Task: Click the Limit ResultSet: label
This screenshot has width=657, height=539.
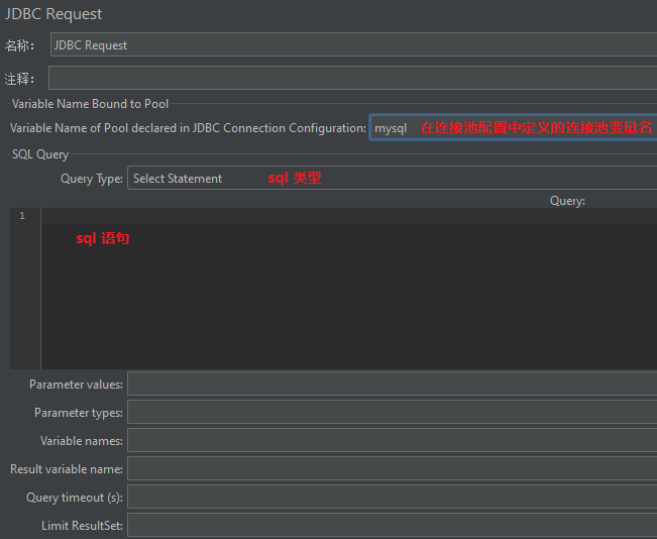Action: (82, 526)
